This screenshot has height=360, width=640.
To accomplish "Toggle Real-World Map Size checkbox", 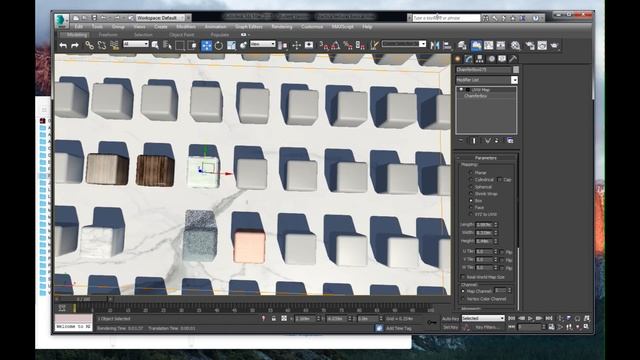I will click(x=463, y=277).
